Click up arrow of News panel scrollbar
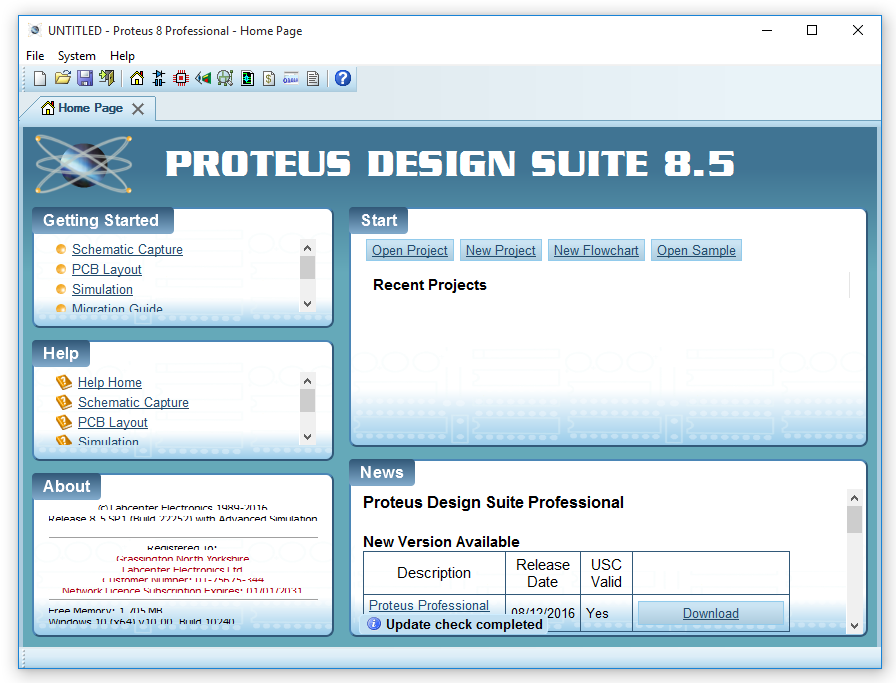Screen dimensions: 896x683 pos(854,498)
